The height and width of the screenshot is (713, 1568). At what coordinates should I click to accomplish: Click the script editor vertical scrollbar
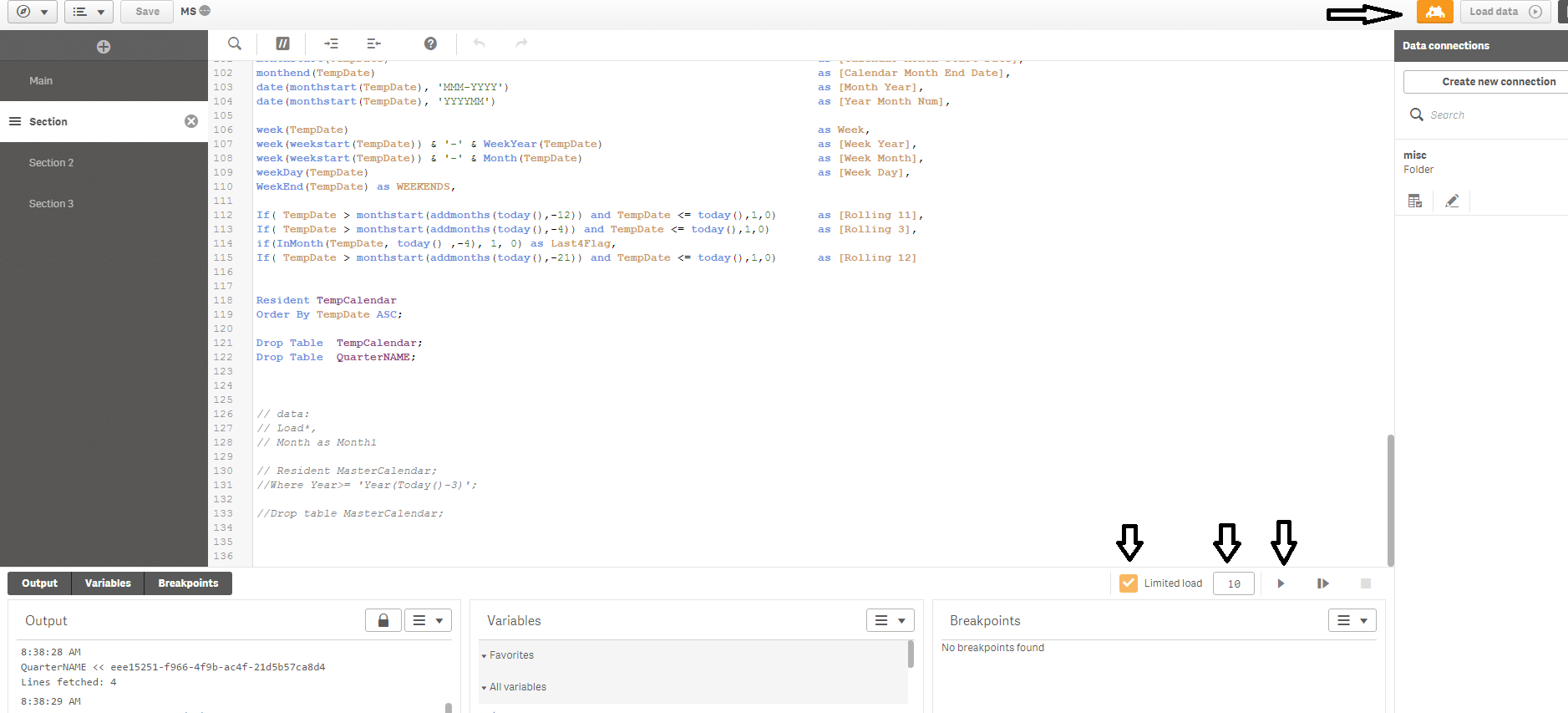(x=1390, y=500)
